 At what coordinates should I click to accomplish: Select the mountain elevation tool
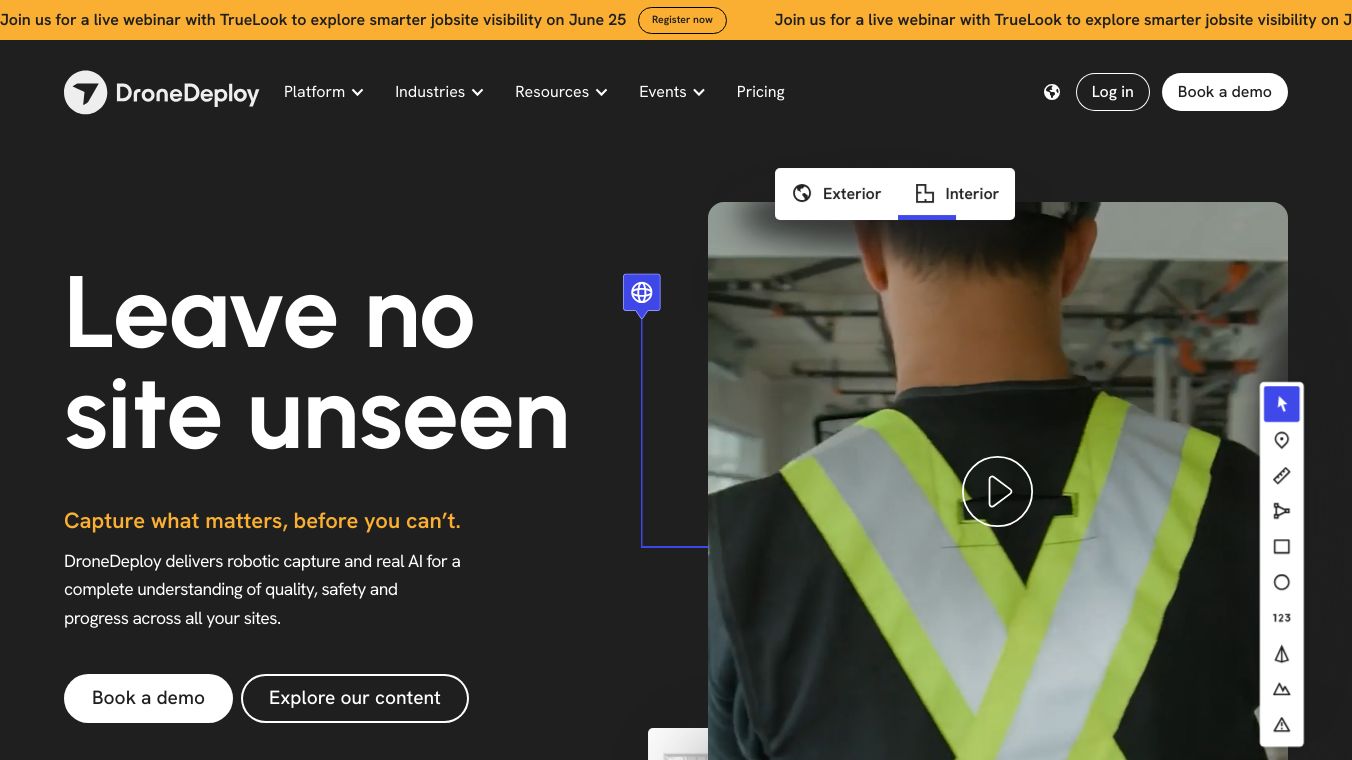tap(1282, 689)
